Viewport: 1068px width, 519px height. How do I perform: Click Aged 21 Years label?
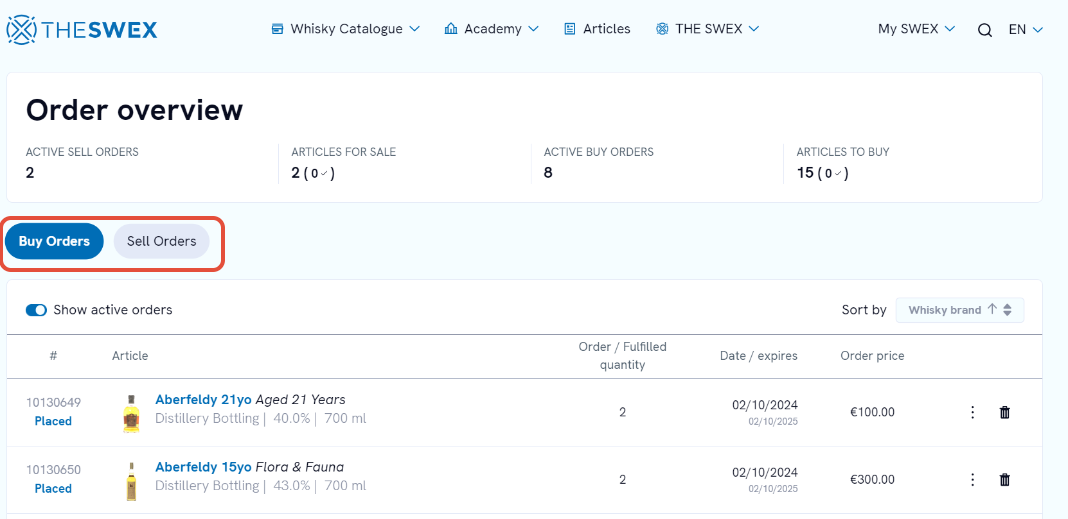pyautogui.click(x=300, y=400)
